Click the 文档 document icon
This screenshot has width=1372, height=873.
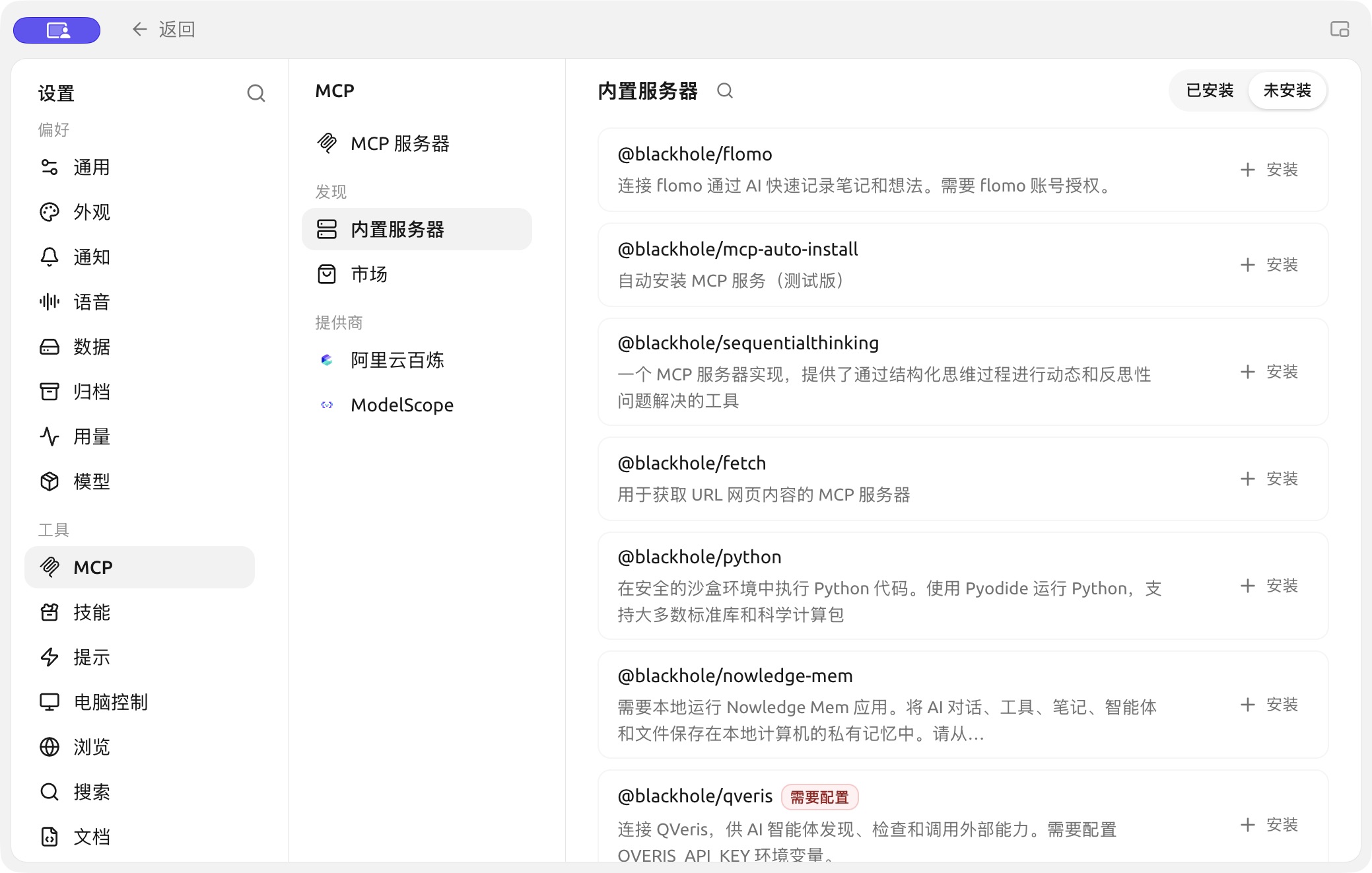point(50,837)
